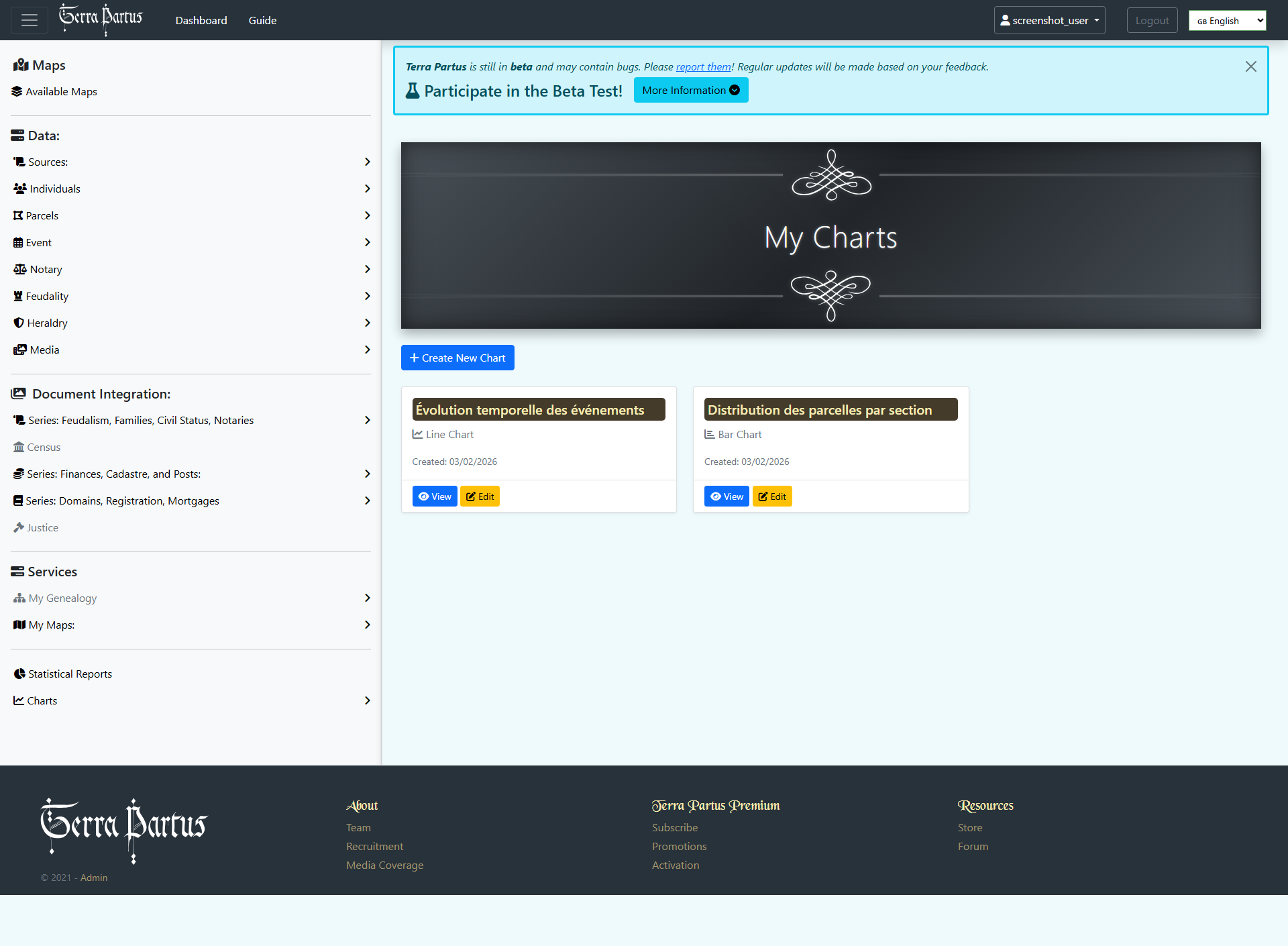Viewport: 1288px width, 946px height.
Task: Click the Census building icon
Action: tap(19, 447)
